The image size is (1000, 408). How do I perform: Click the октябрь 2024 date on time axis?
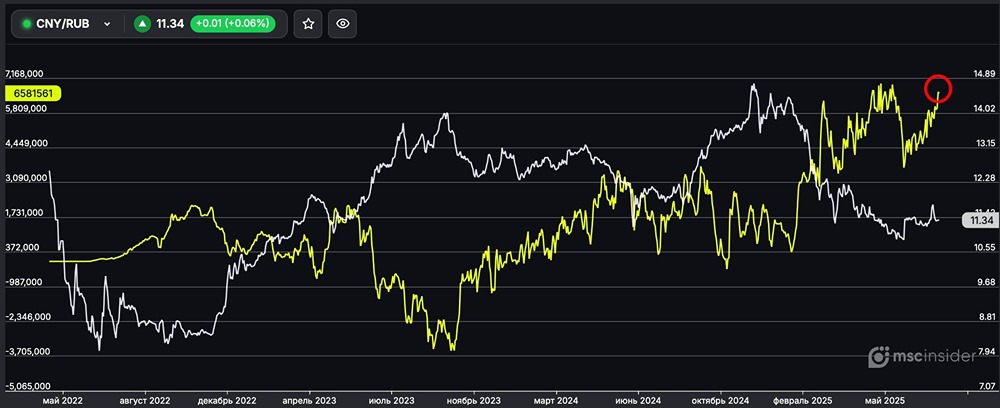point(721,400)
